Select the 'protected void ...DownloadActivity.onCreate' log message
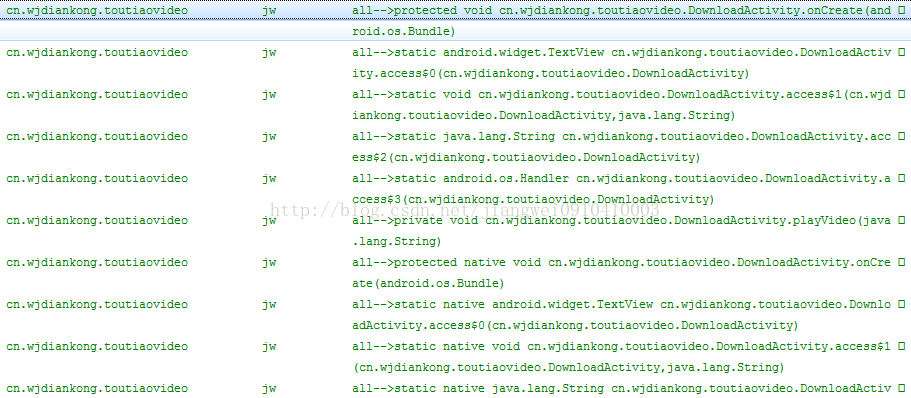The width and height of the screenshot is (911, 398). click(x=622, y=21)
